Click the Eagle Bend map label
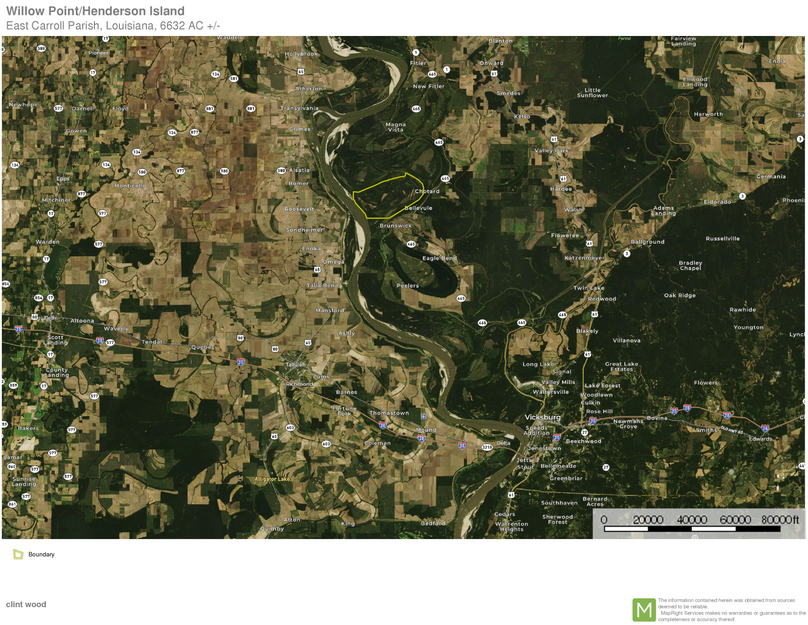Image resolution: width=808 pixels, height=625 pixels. click(x=439, y=258)
